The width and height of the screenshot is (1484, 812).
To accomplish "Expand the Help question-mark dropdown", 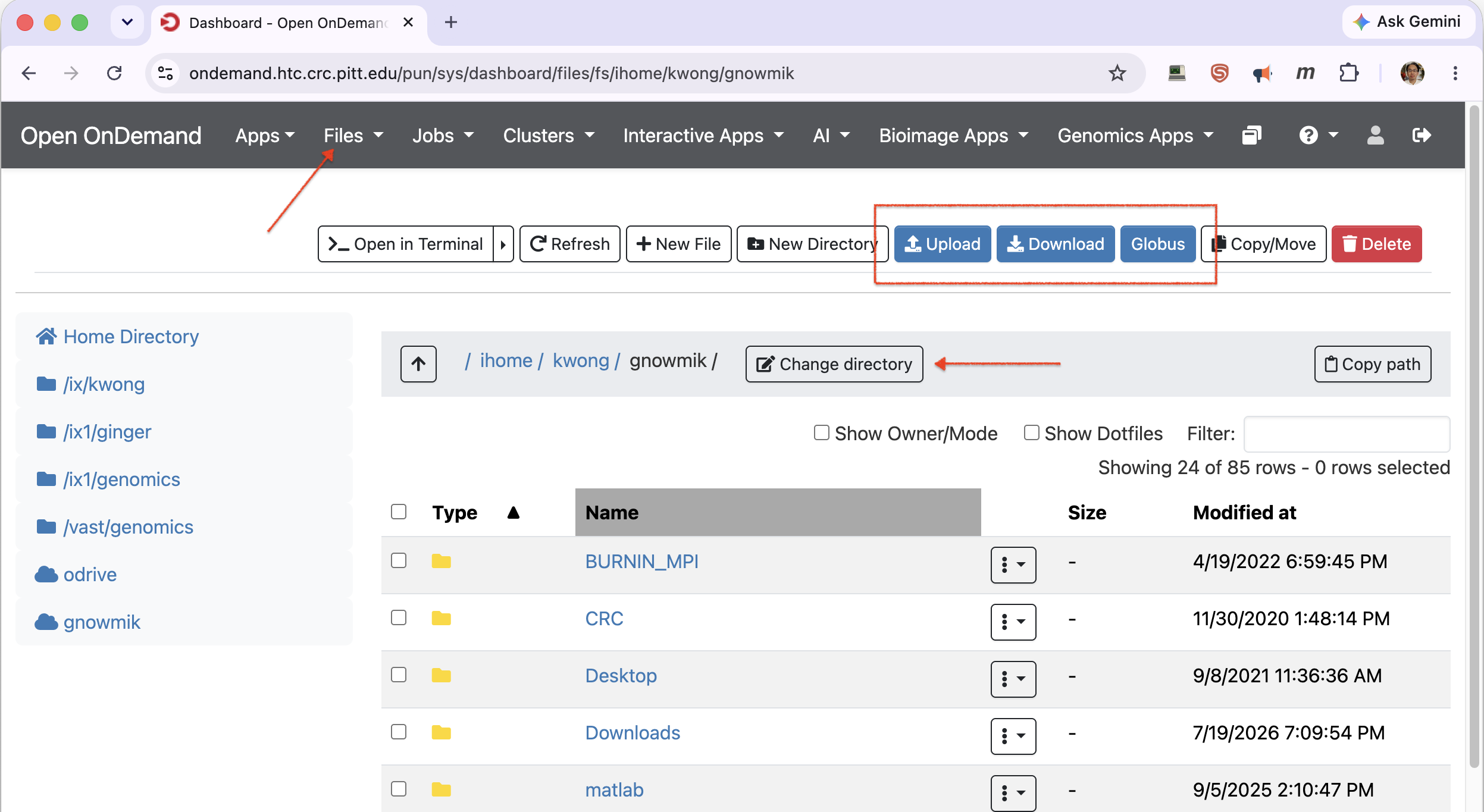I will 1318,136.
